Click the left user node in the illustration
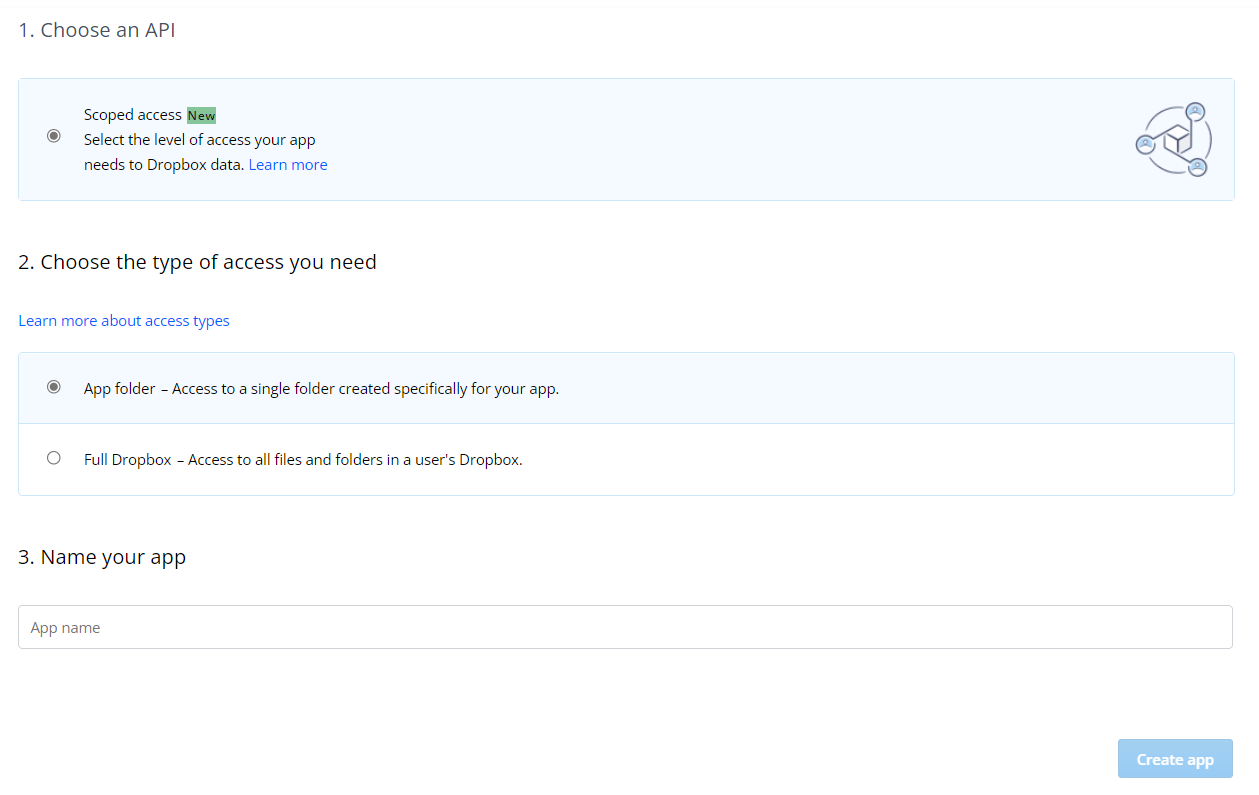Screen dimensions: 1259x795 point(1146,144)
